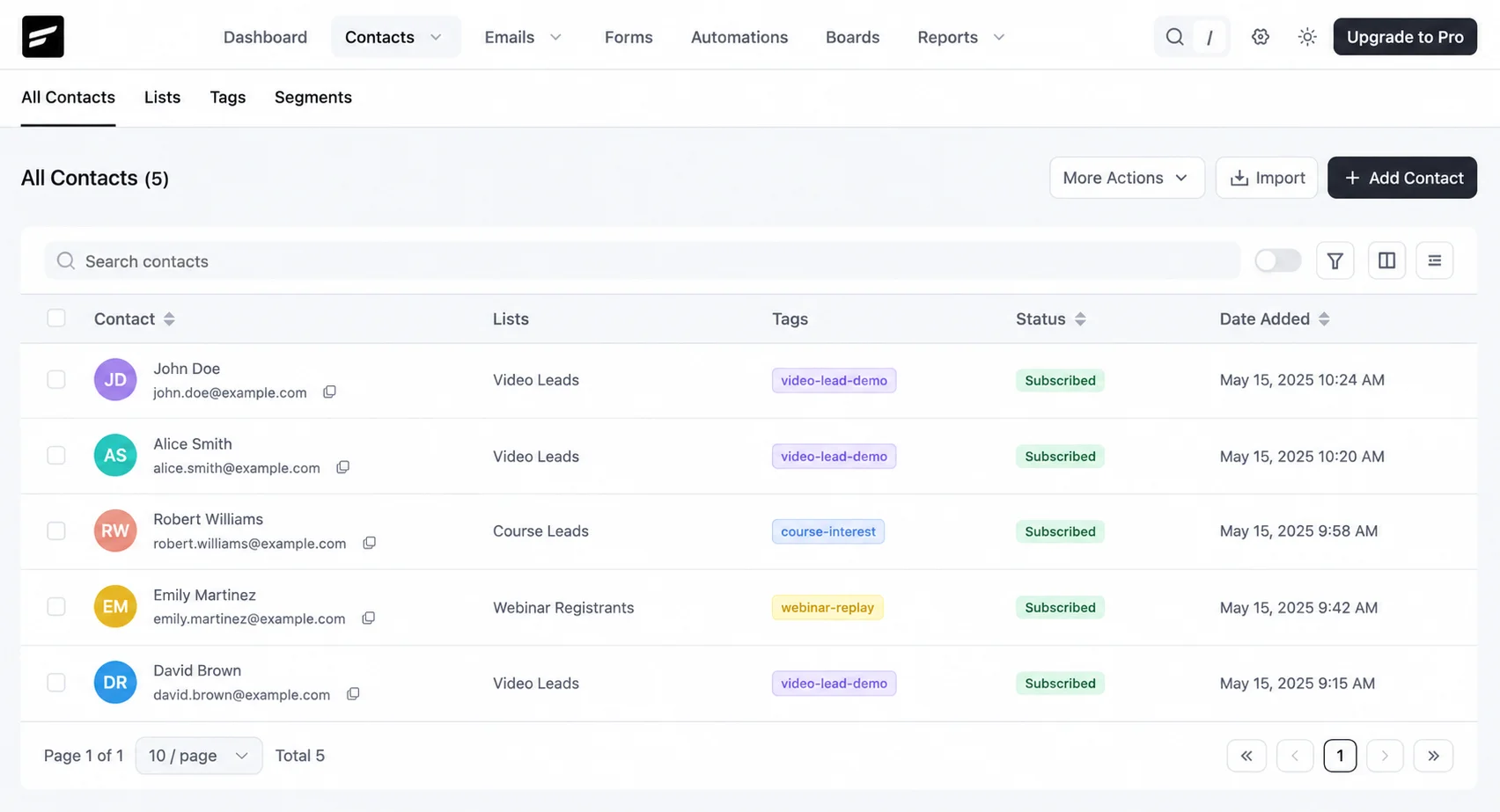The height and width of the screenshot is (812, 1500).
Task: Toggle light/dark theme sun icon
Action: coord(1307,37)
